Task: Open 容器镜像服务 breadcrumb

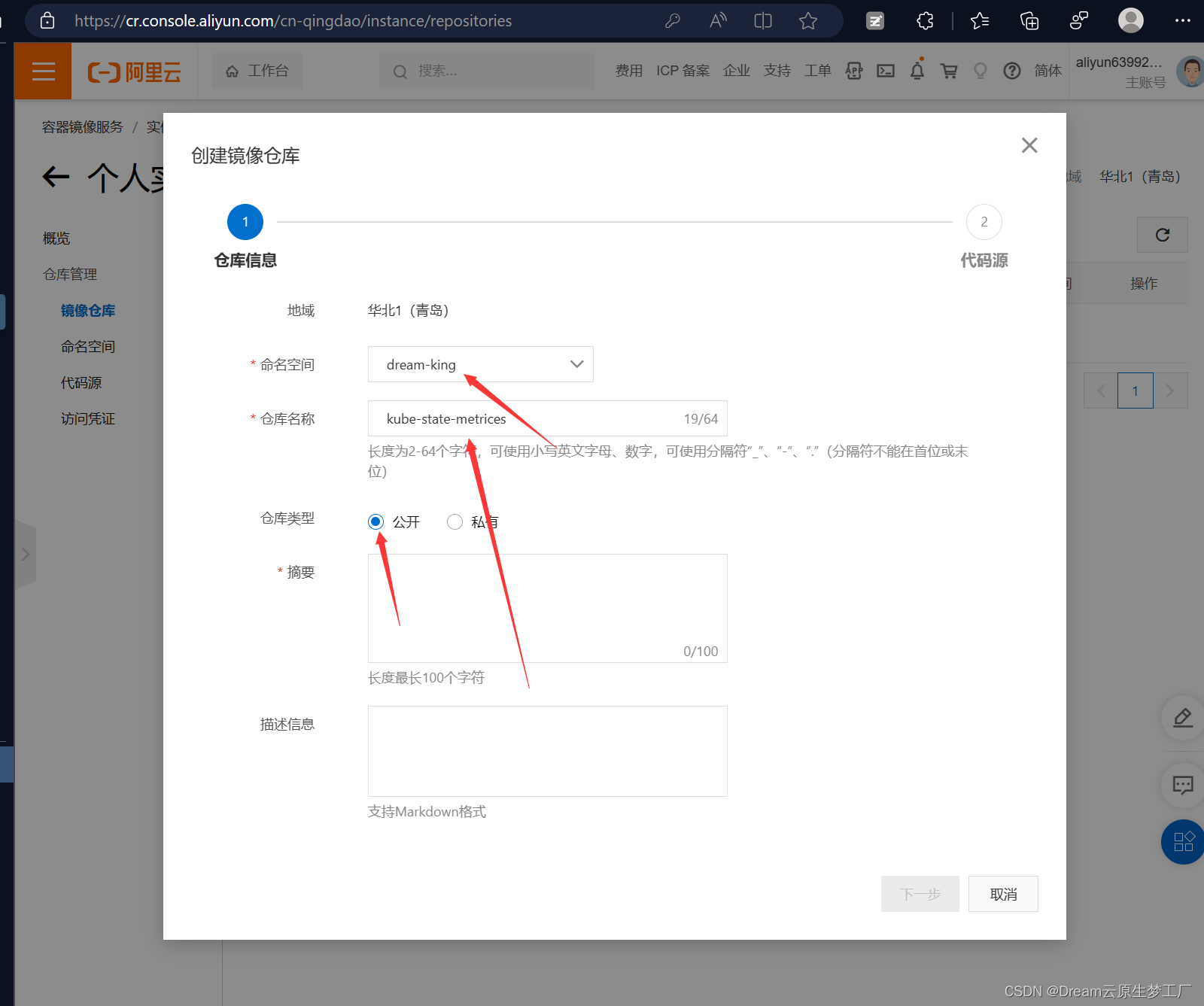Action: (x=82, y=127)
